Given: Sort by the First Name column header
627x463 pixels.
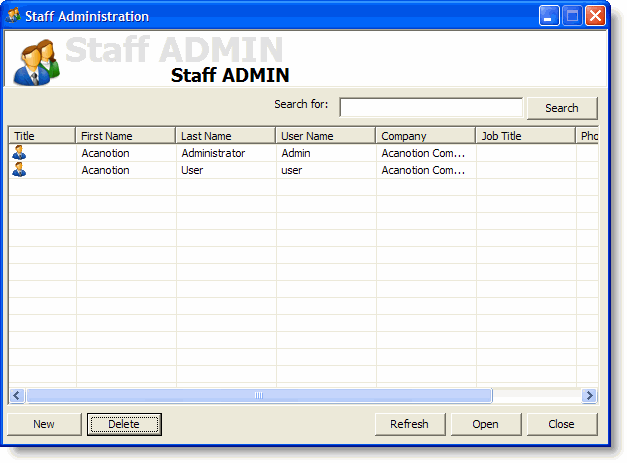Looking at the screenshot, I should point(126,136).
